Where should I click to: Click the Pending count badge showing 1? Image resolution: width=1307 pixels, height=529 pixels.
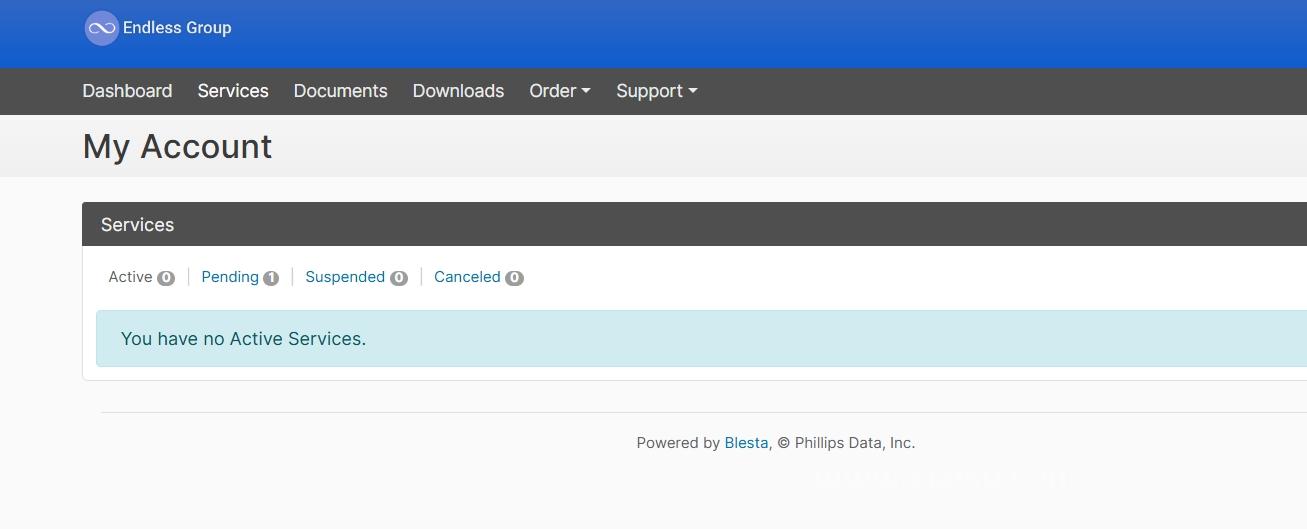pos(271,278)
